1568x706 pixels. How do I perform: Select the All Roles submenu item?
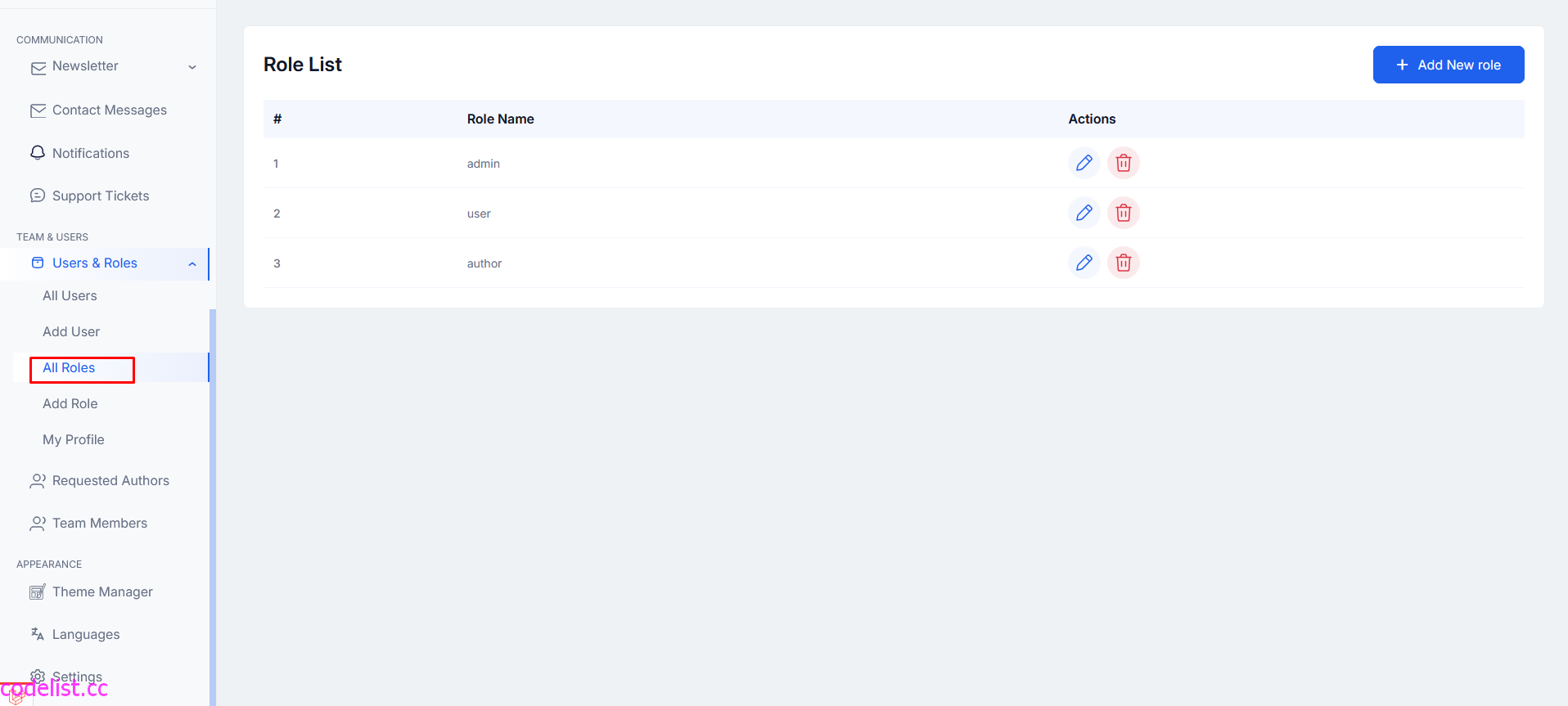point(69,367)
